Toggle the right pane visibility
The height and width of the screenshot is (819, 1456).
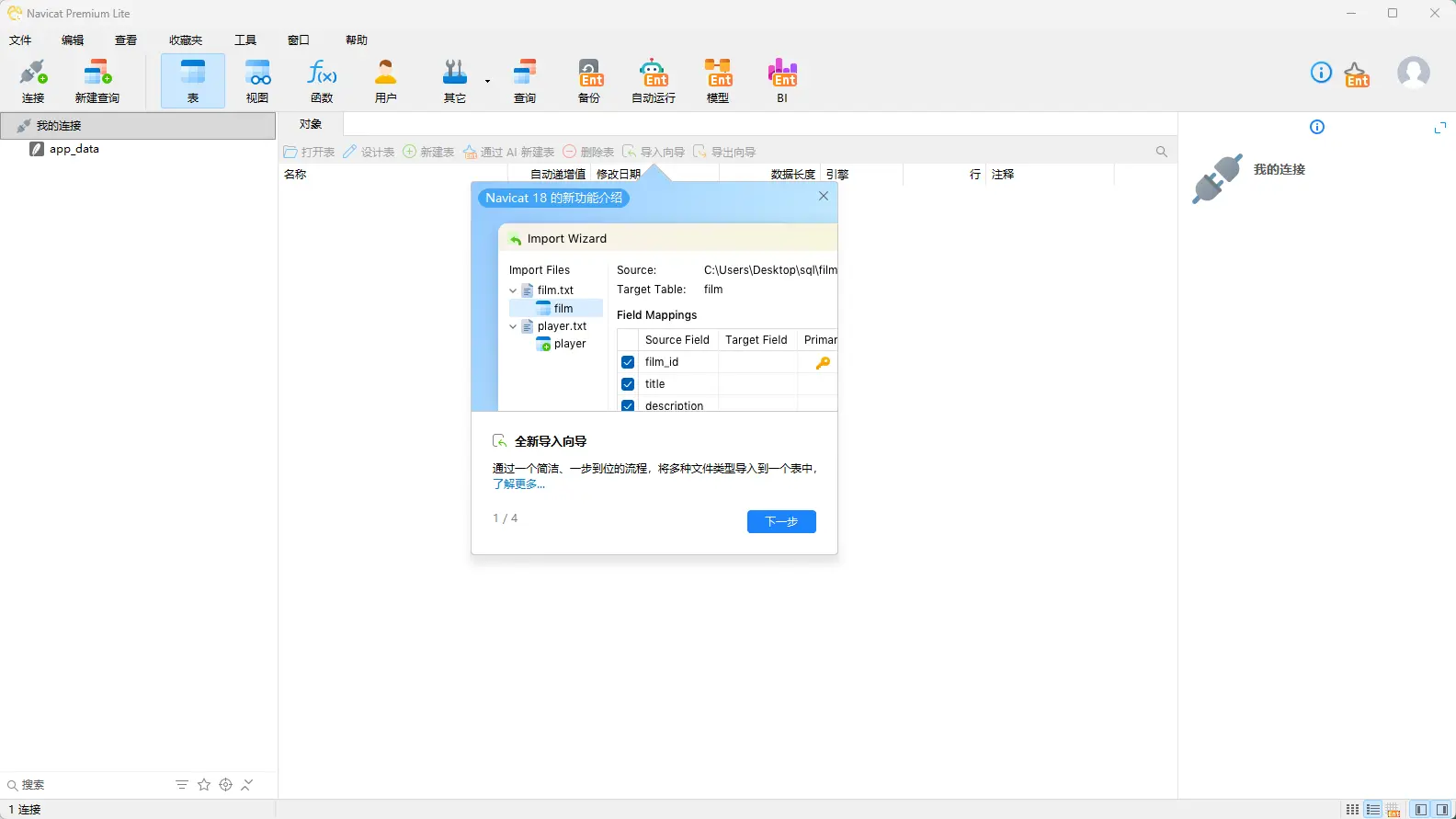click(1442, 810)
